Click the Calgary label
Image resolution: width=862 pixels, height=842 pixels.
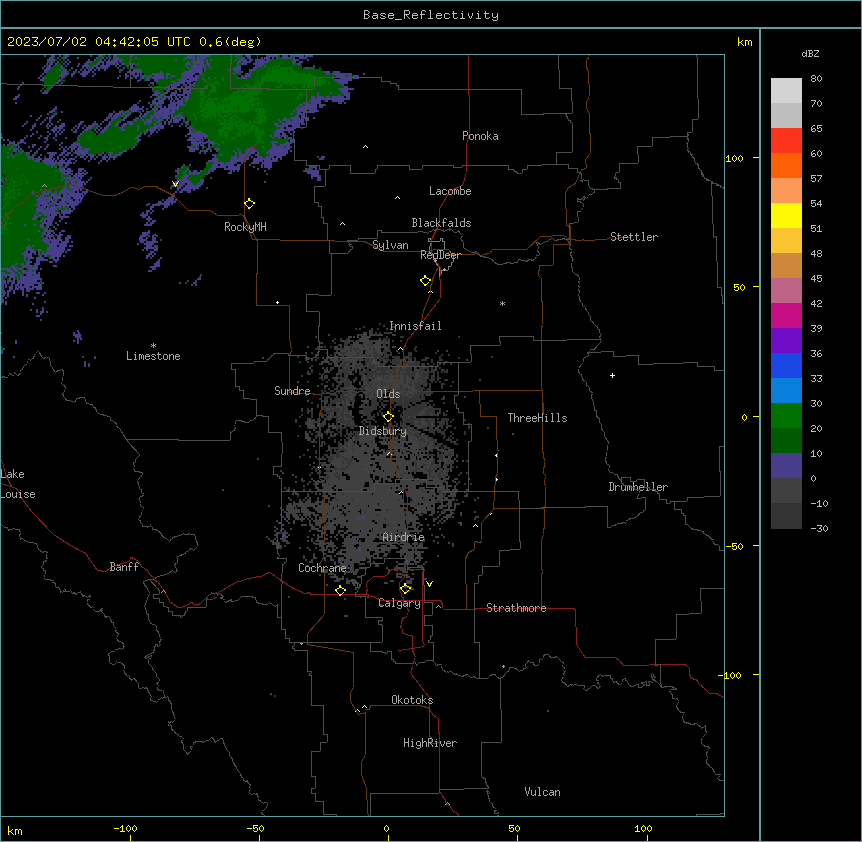point(399,603)
